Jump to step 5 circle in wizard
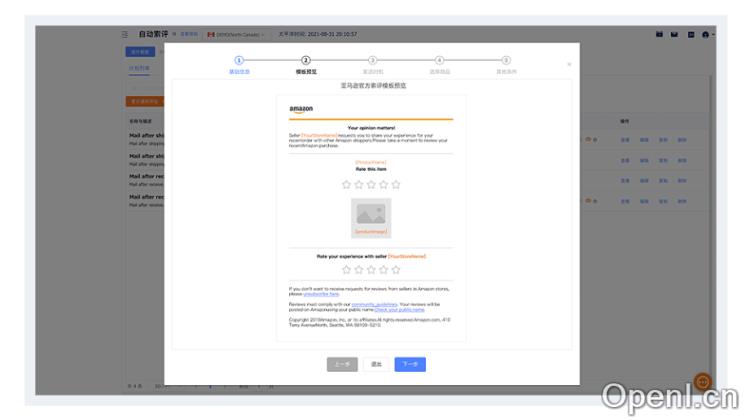 tap(506, 60)
